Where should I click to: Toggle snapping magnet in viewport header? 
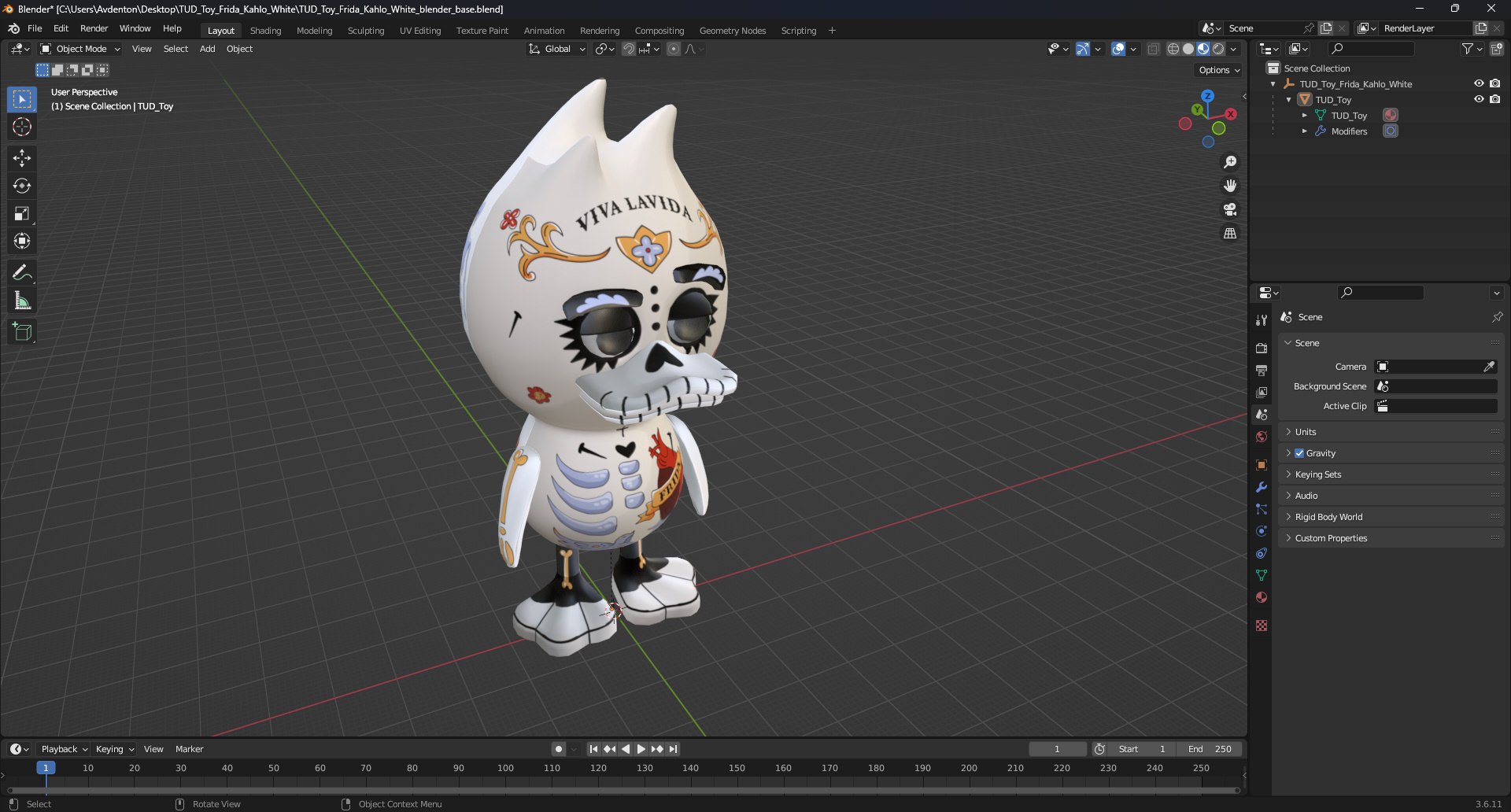(x=628, y=49)
